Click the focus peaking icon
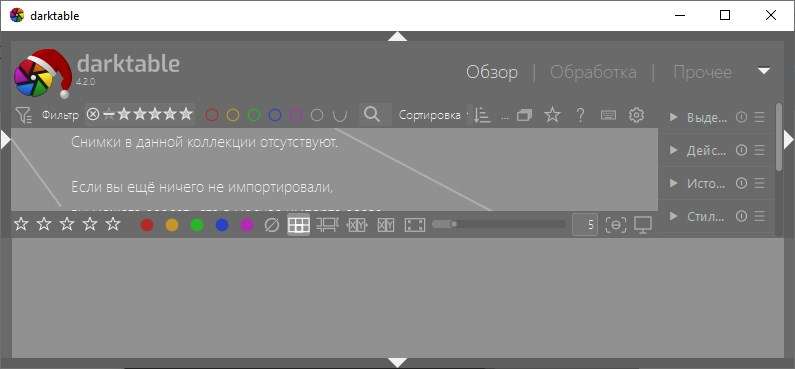Viewport: 795px width, 369px height. point(616,225)
